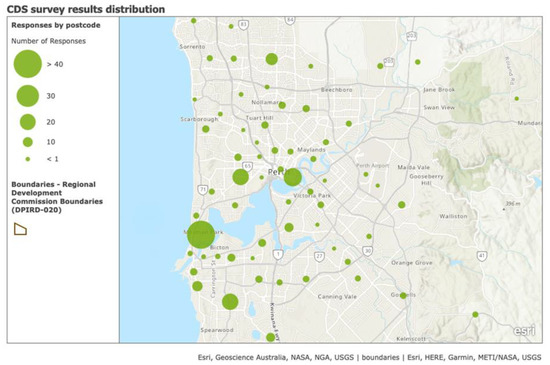Click the esri logo on the map
The width and height of the screenshot is (550, 365).
(524, 330)
